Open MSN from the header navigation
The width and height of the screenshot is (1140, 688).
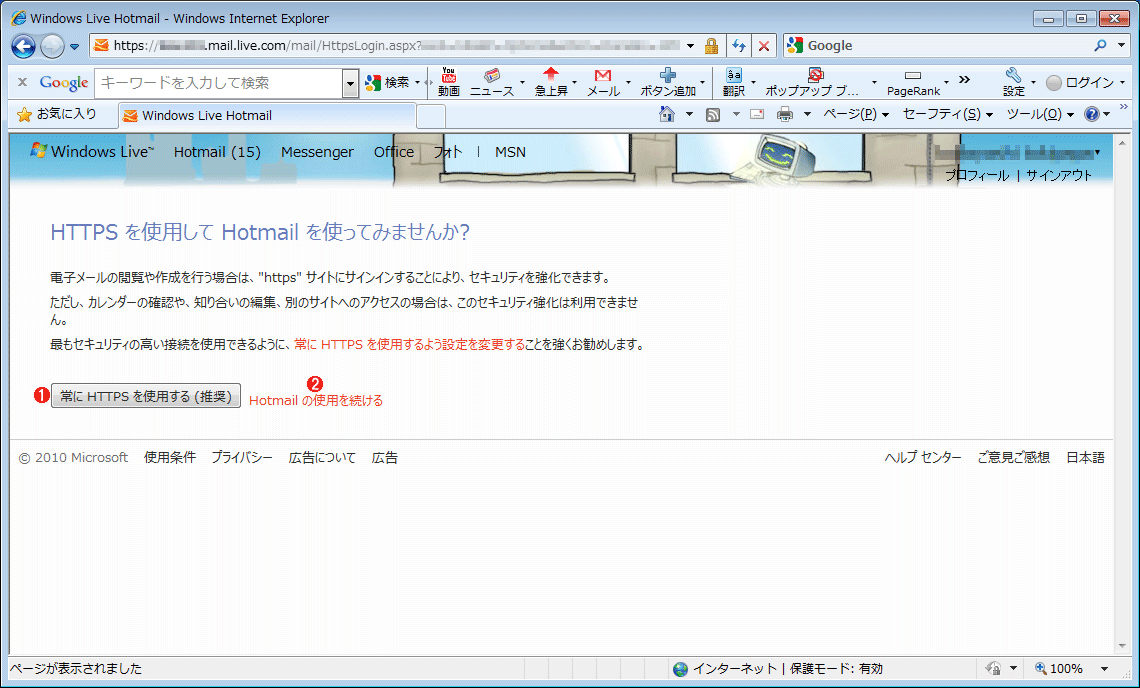point(510,151)
